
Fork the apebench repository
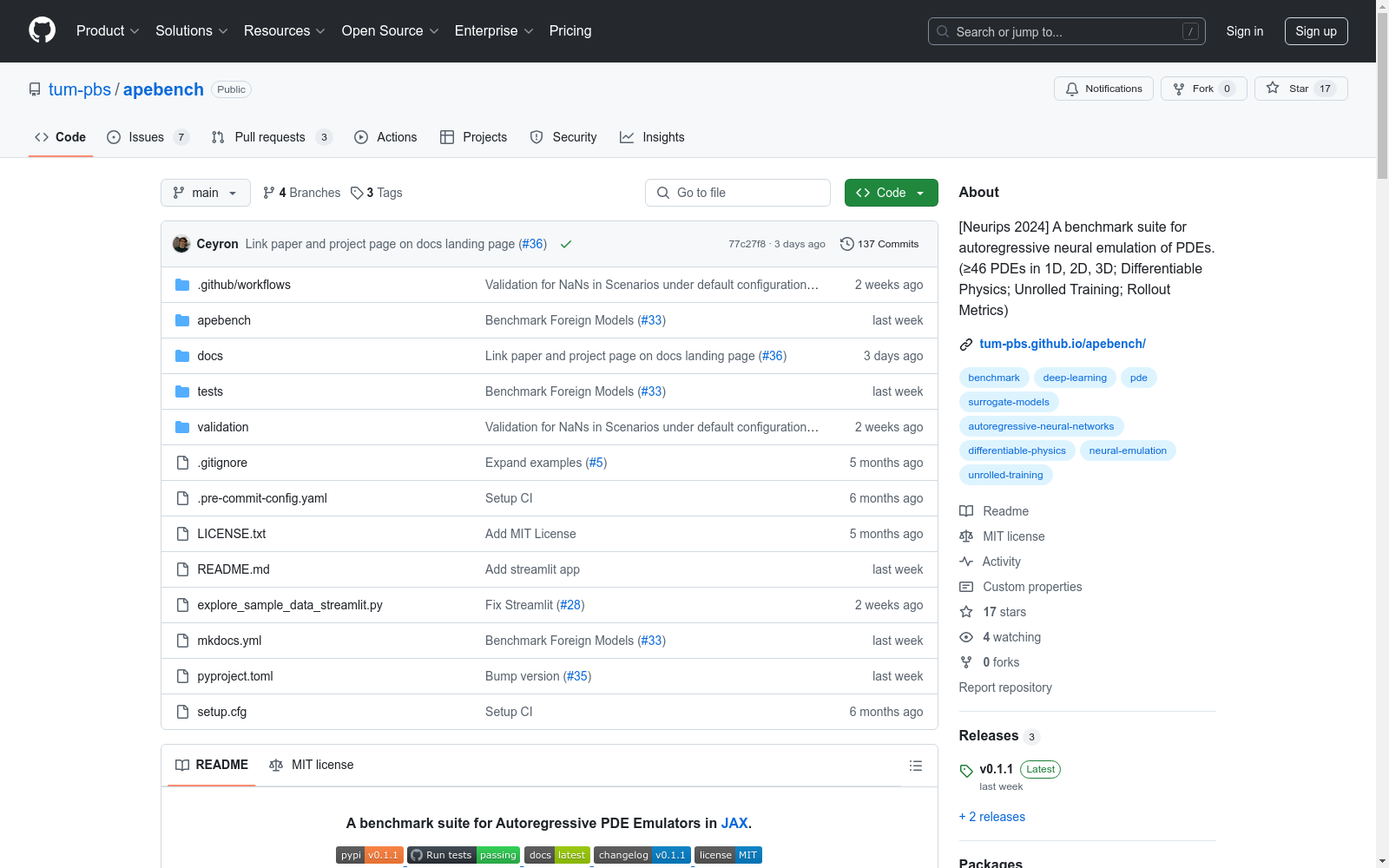(1203, 89)
